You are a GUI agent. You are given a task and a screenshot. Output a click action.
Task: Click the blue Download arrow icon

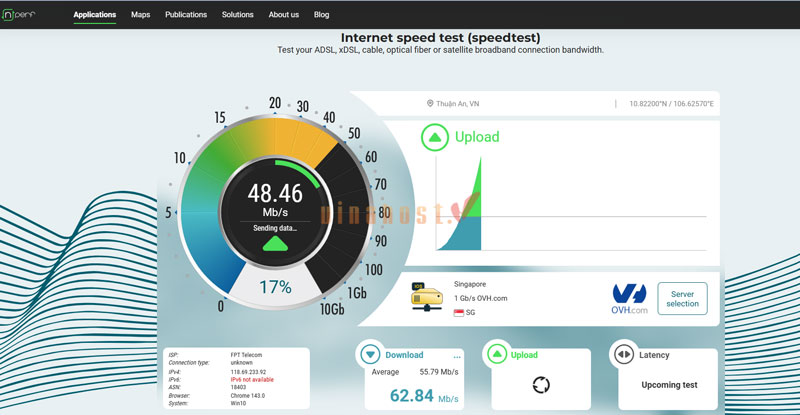pos(371,354)
